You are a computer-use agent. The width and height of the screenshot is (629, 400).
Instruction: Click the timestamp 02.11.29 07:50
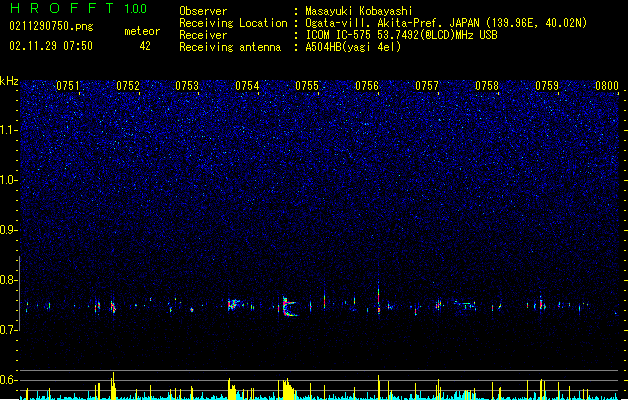tap(51, 46)
